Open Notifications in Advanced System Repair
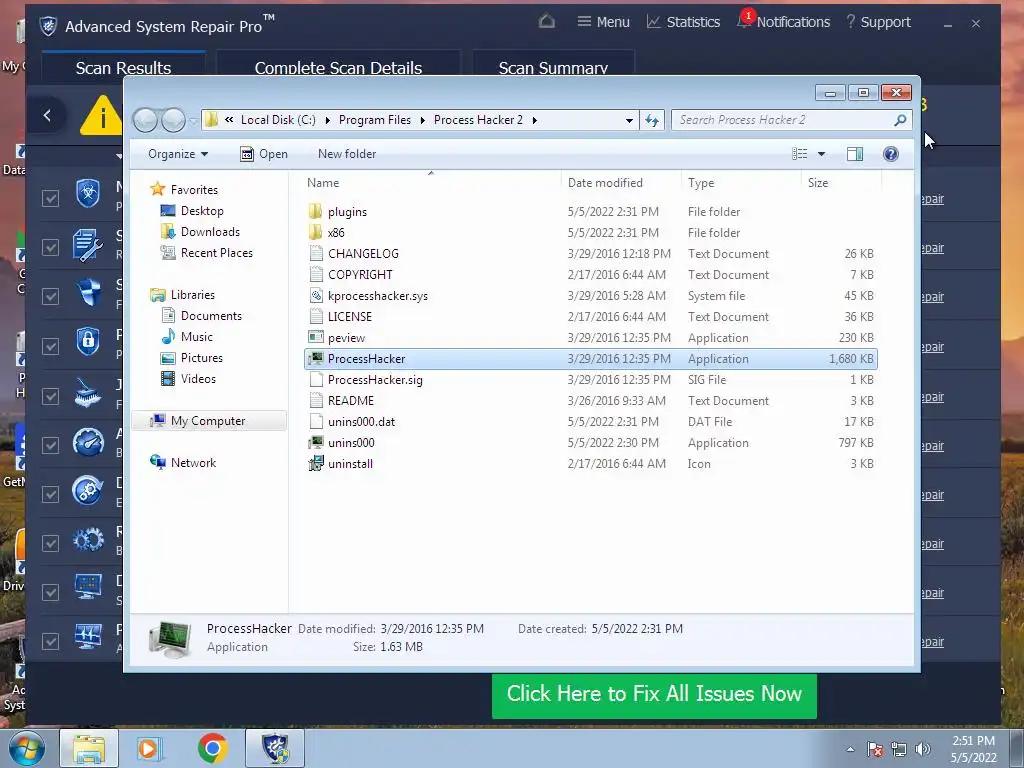Viewport: 1024px width, 768px height. pyautogui.click(x=784, y=22)
